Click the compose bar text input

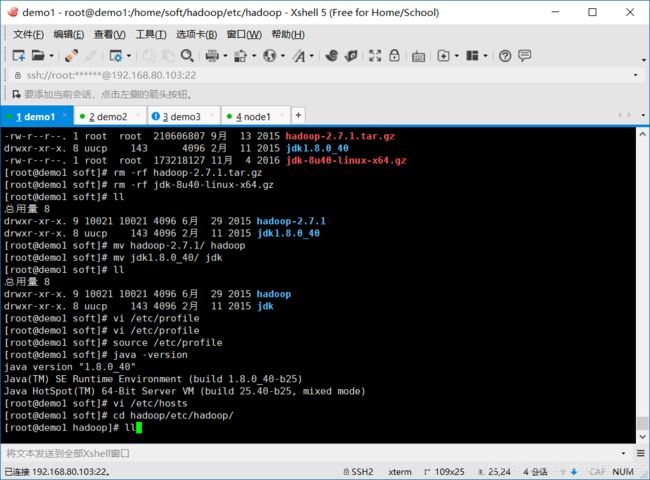311,453
